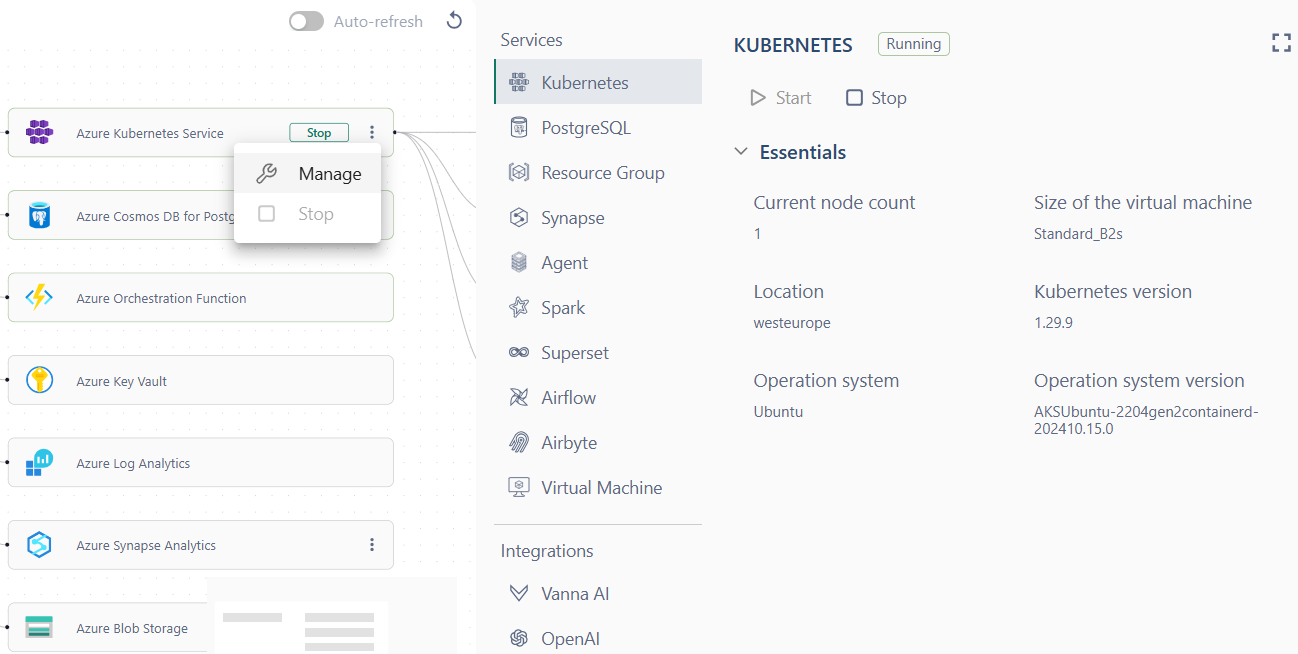This screenshot has width=1298, height=654.
Task: Choose the disabled Stop entry in context menu
Action: (x=307, y=213)
